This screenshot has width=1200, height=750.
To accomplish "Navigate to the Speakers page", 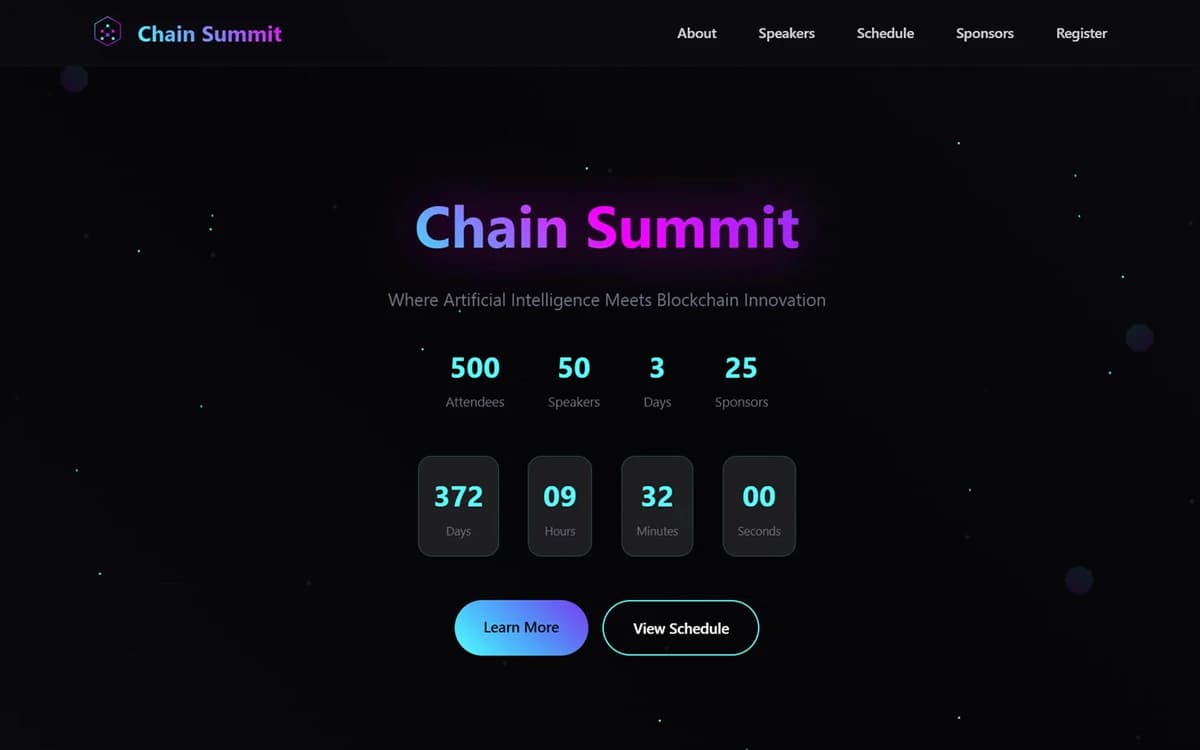I will 786,33.
